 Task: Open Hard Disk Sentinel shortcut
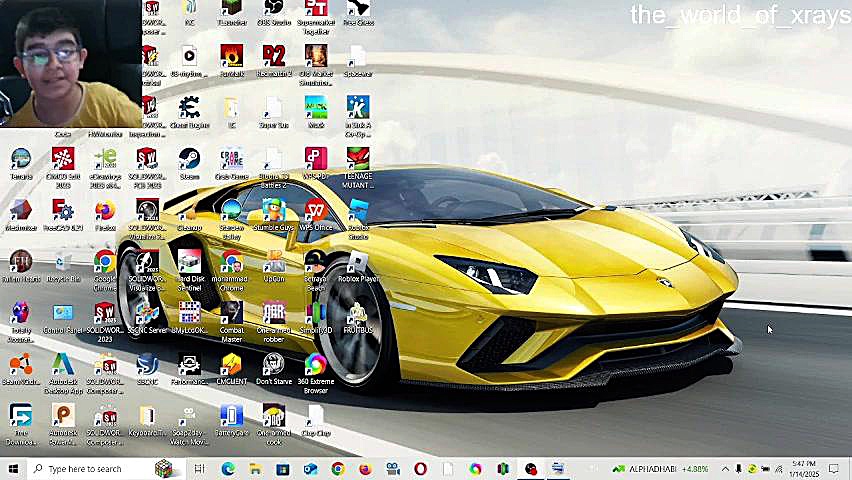click(x=189, y=270)
